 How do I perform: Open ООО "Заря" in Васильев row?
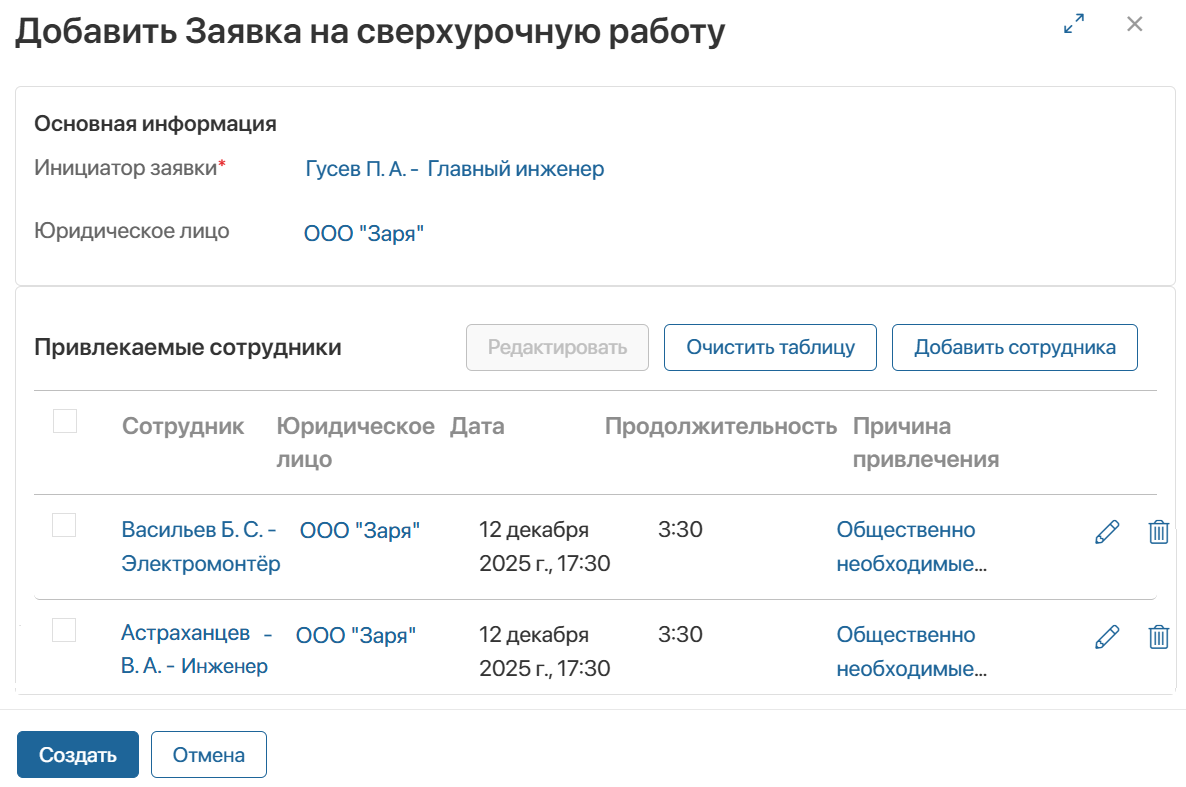click(360, 530)
